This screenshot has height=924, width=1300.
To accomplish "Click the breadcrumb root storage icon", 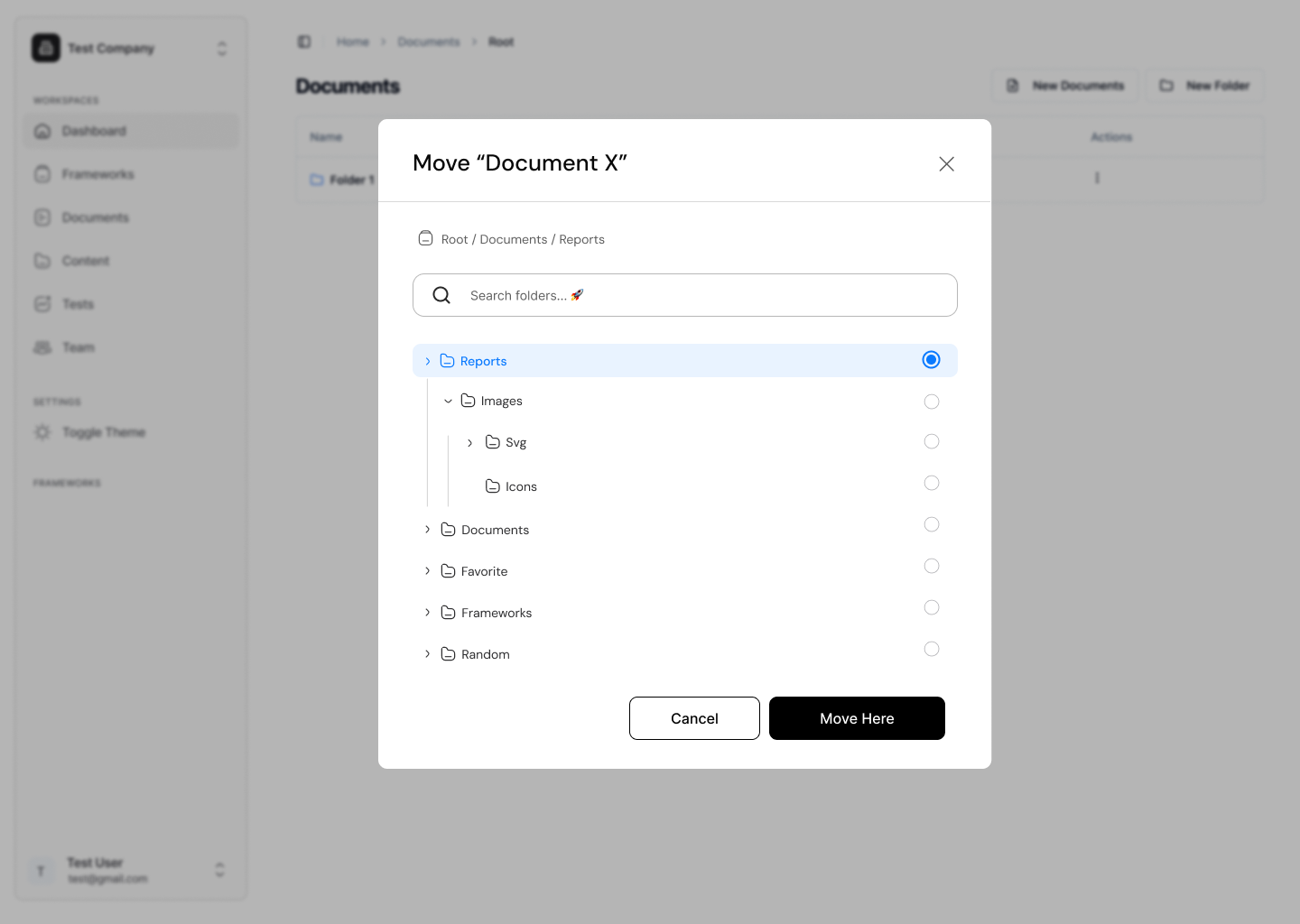I will [425, 239].
